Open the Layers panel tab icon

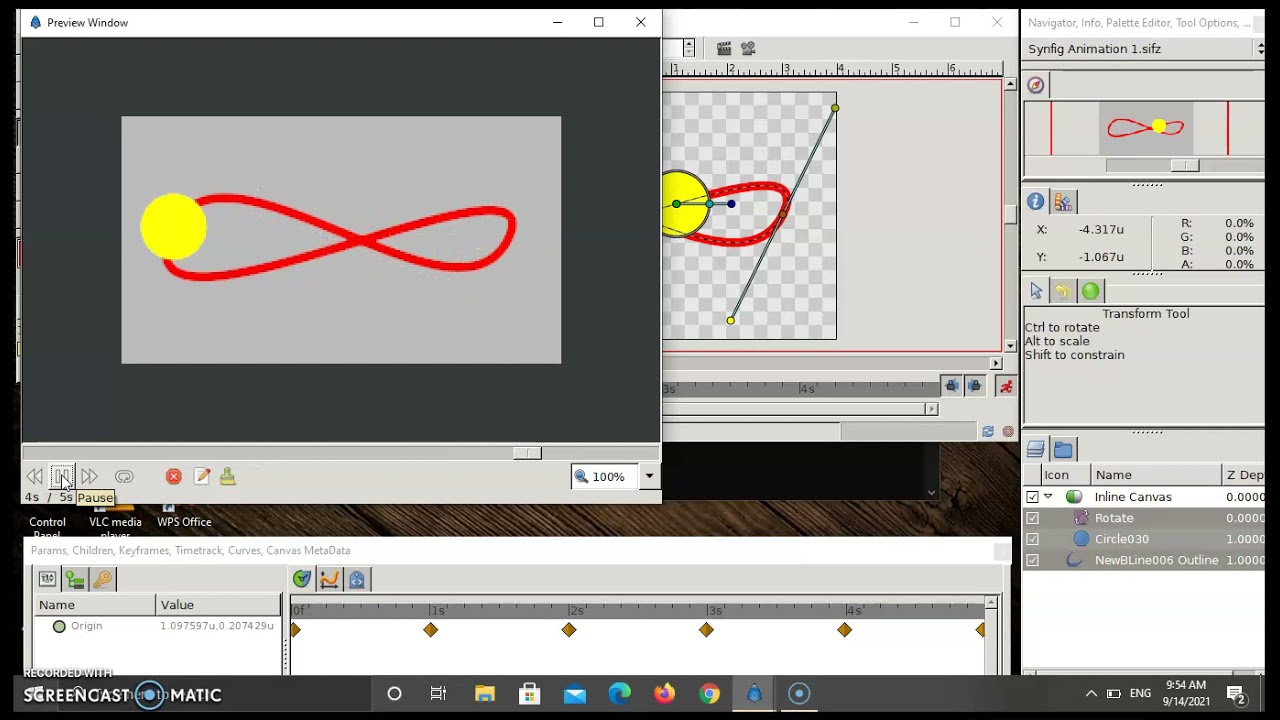click(1036, 450)
